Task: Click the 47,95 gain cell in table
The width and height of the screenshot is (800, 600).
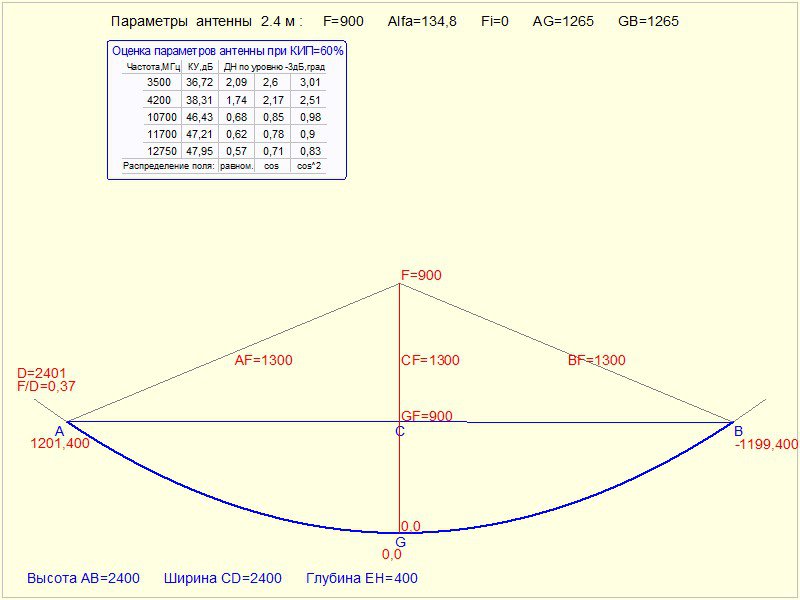Action: 198,151
